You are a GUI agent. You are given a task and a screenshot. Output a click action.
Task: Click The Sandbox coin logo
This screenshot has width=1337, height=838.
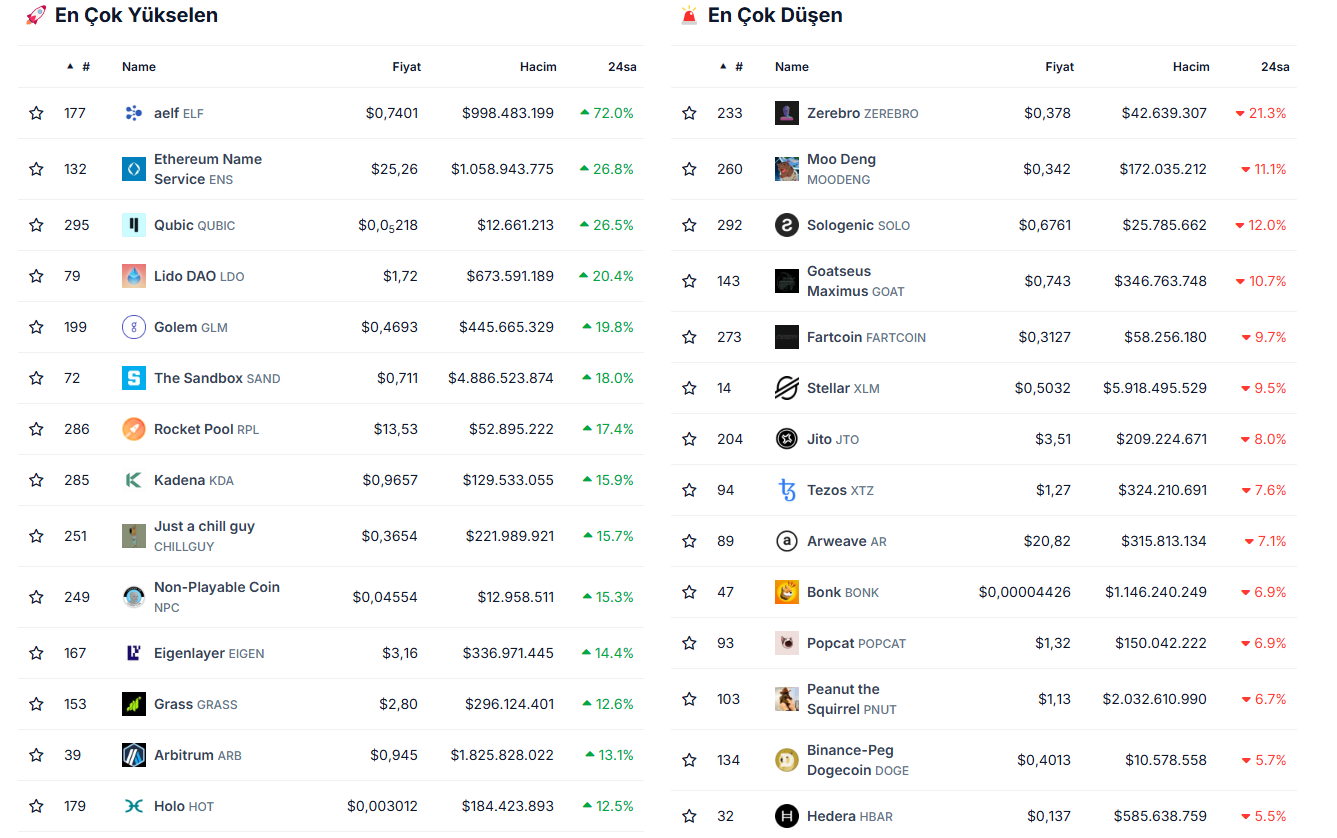coord(134,378)
